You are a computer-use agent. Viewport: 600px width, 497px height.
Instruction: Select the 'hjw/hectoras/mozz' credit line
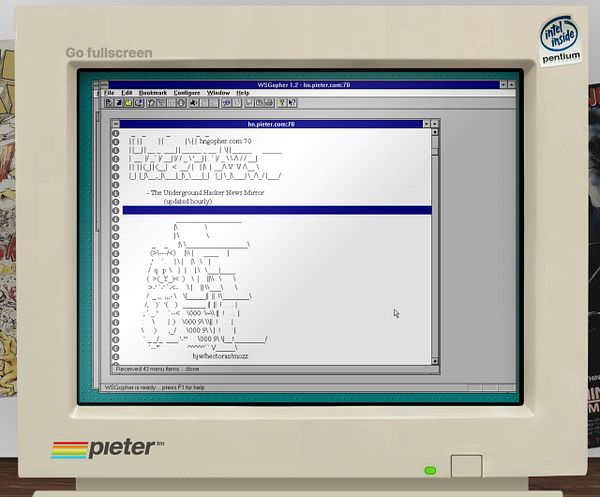(x=220, y=356)
